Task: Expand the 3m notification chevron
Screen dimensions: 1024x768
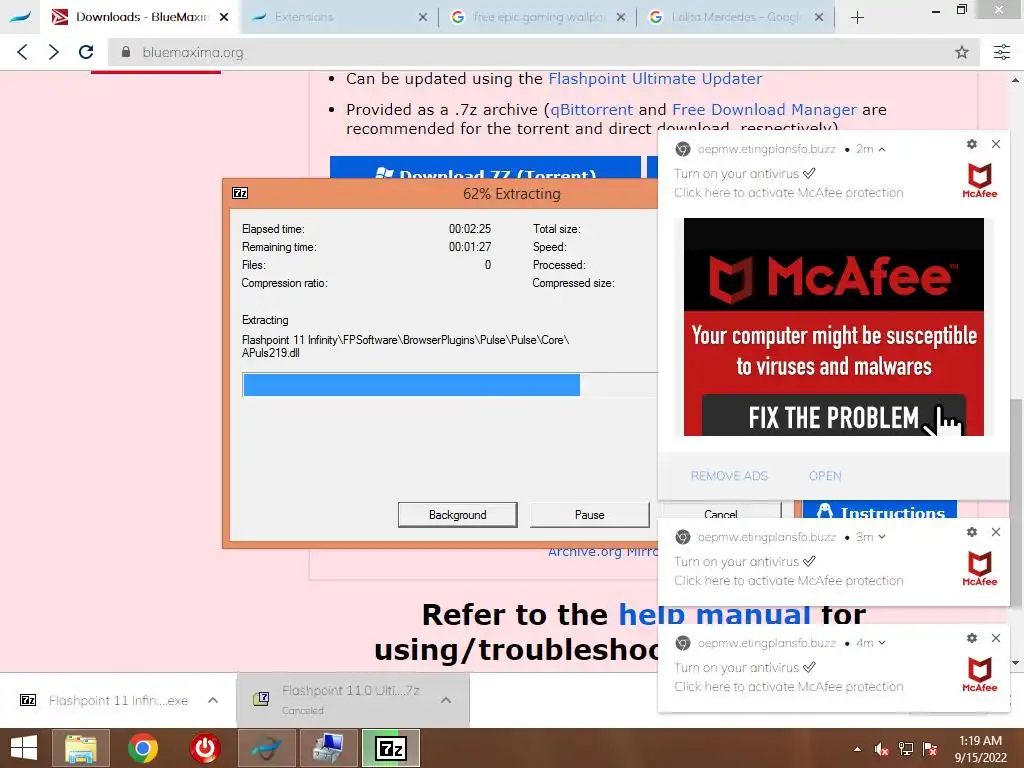Action: click(x=882, y=537)
